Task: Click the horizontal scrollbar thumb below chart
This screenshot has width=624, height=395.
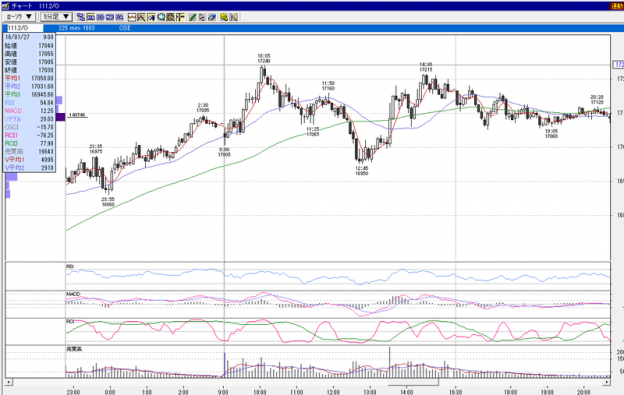Action: click(x=413, y=382)
